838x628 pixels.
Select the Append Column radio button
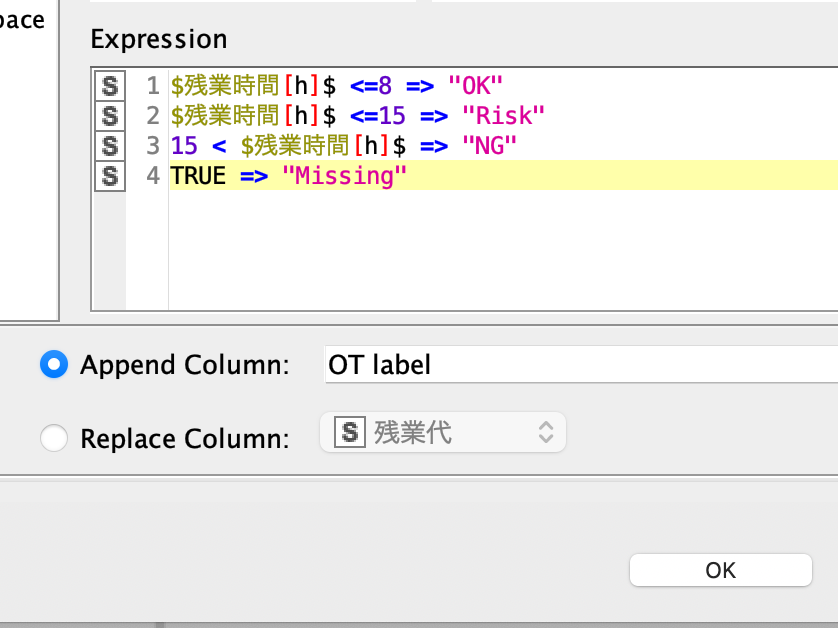[x=53, y=365]
